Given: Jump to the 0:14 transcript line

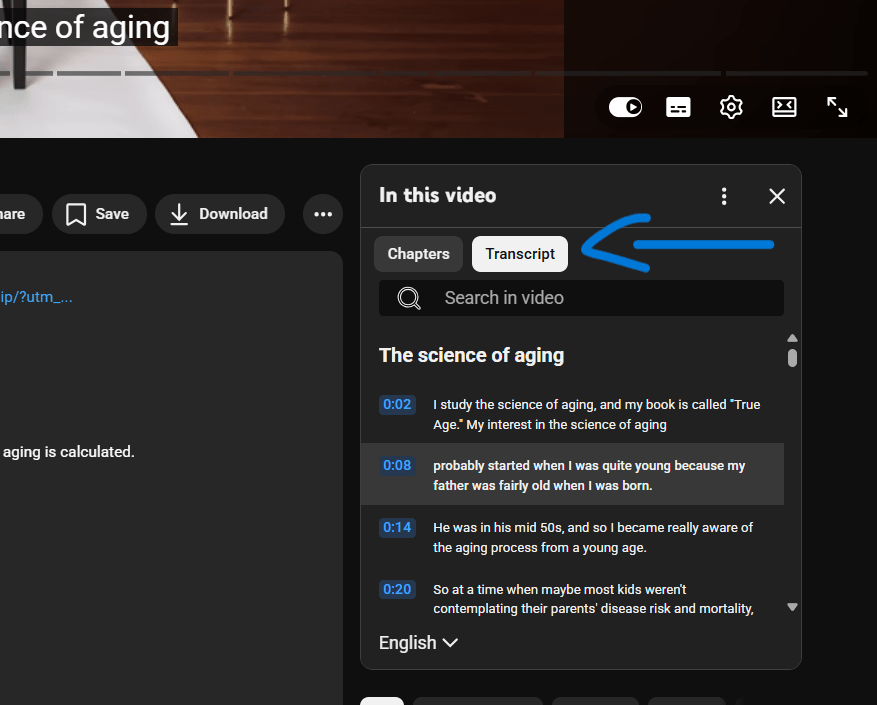Looking at the screenshot, I should [590, 537].
